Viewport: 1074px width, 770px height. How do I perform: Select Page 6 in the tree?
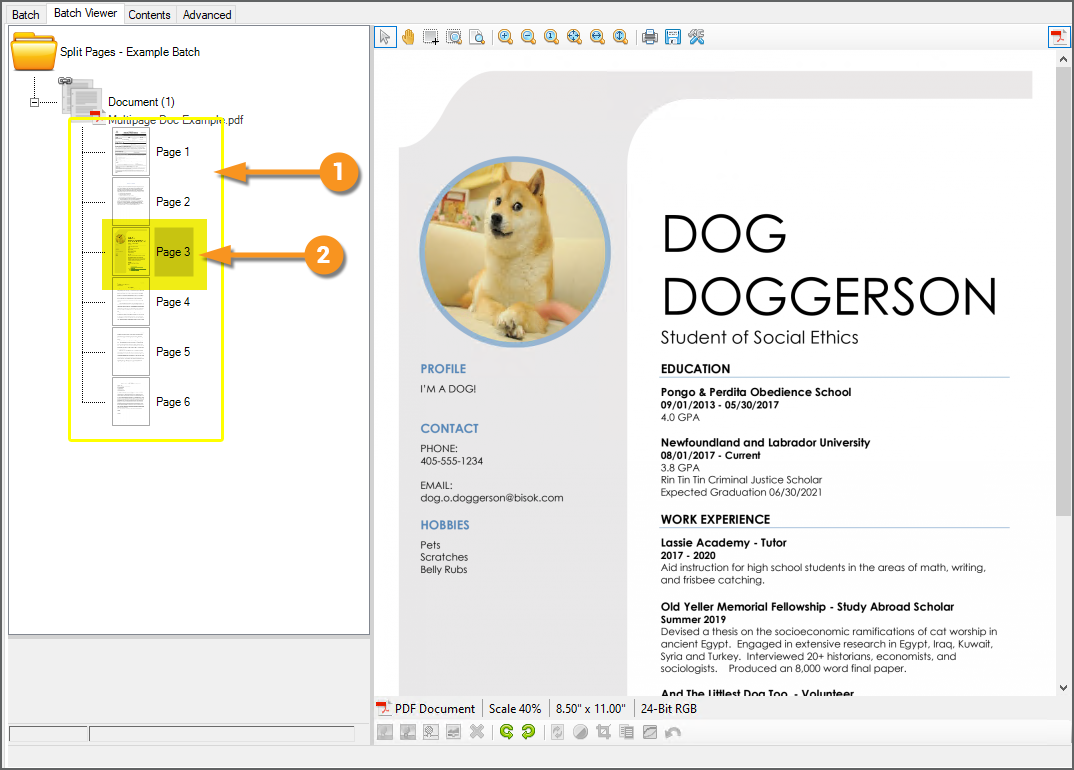pos(173,402)
